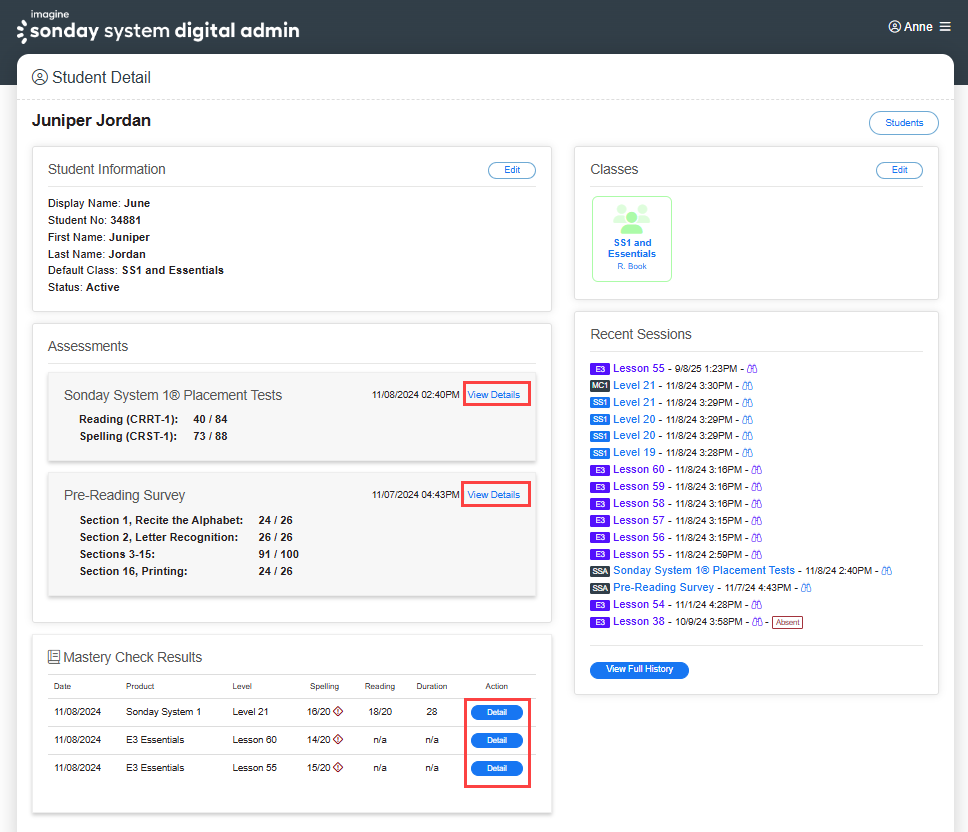Click binoculars icon for Lesson 60 session
This screenshot has width=968, height=832.
click(757, 469)
